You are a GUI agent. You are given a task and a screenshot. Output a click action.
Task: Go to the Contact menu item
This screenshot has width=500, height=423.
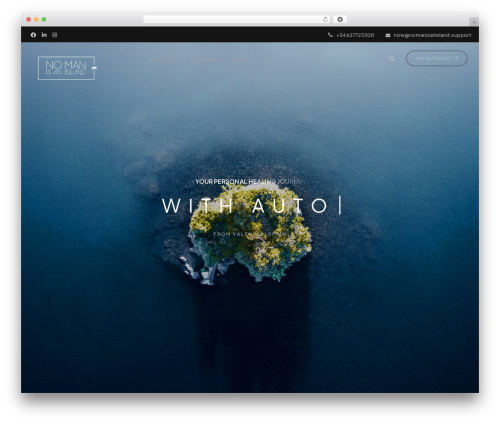pos(204,59)
